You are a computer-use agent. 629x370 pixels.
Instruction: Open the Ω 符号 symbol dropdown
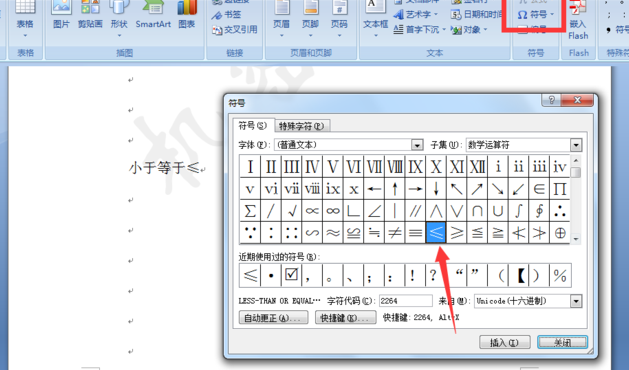536,15
